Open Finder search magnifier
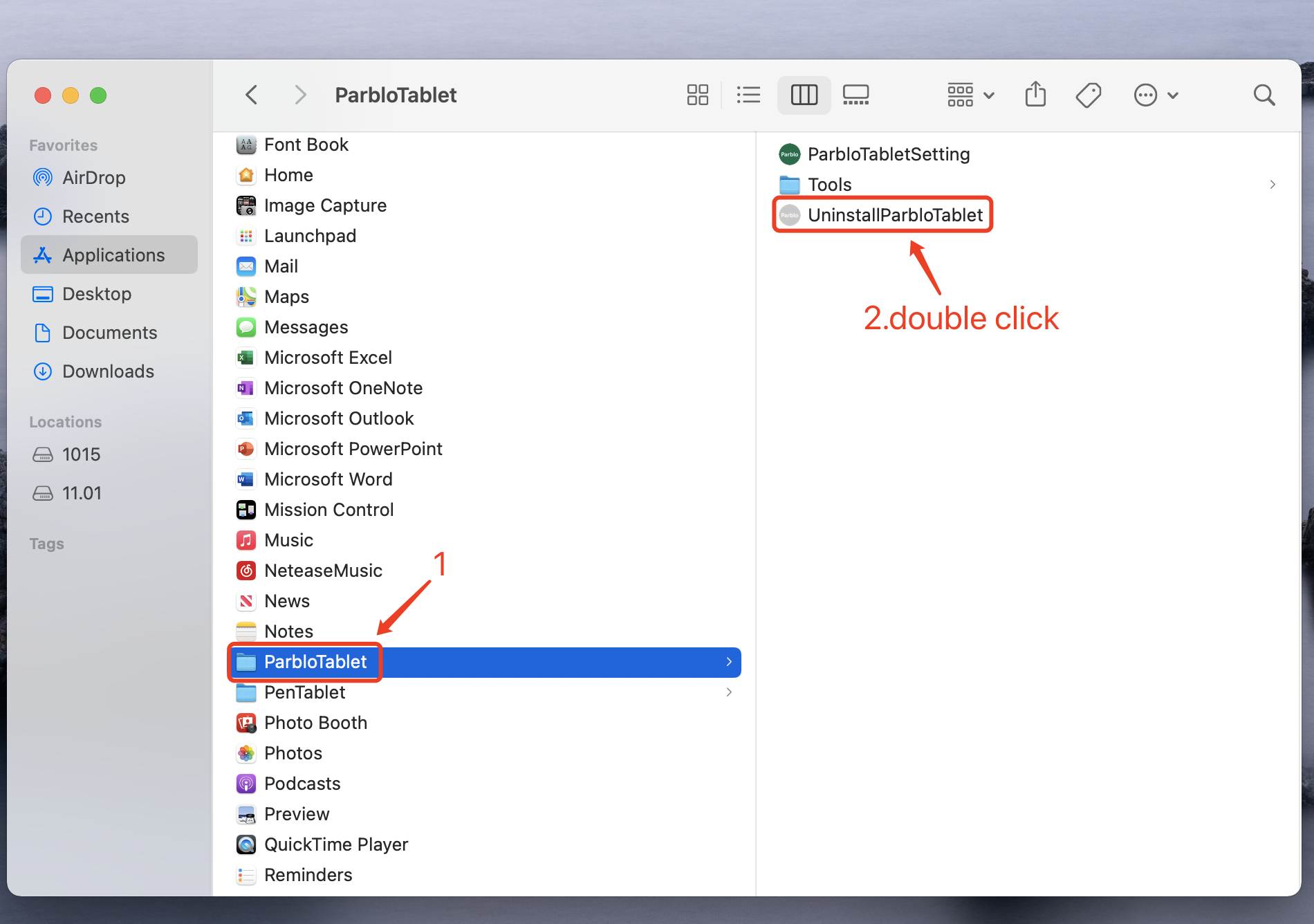Screen dimensions: 1314x924 (1264, 95)
